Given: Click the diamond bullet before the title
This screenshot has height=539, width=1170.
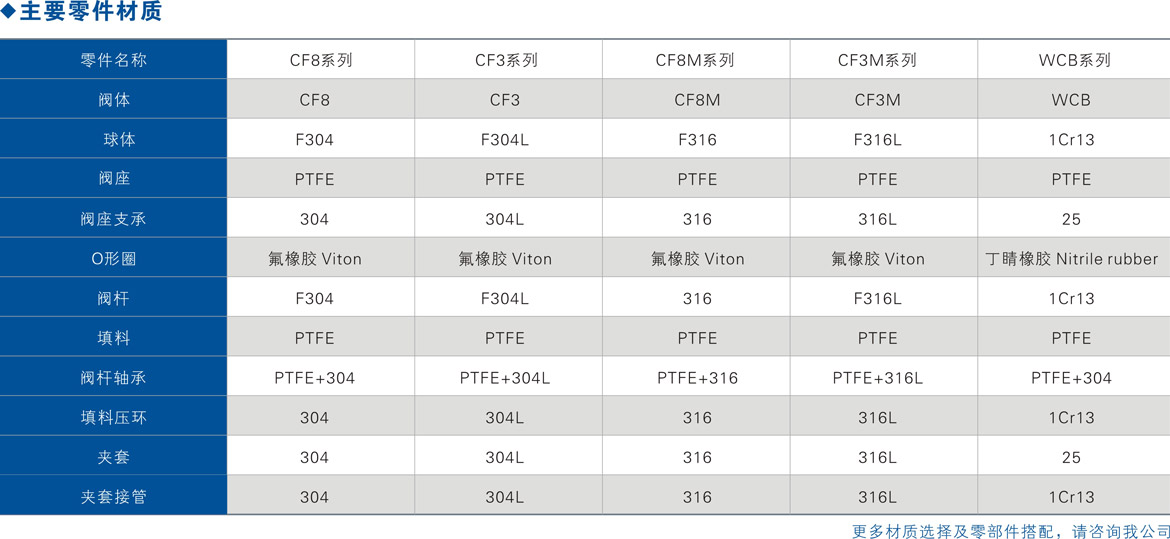Looking at the screenshot, I should (9, 13).
